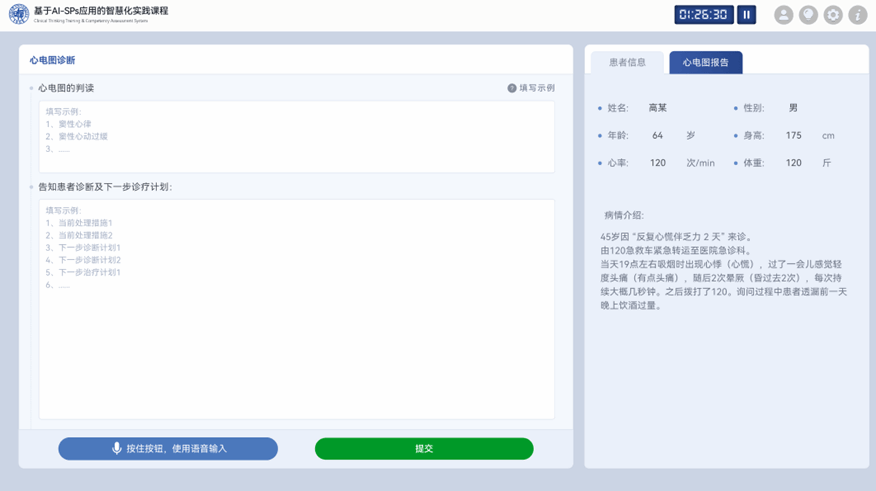Click the green 提交 button

424,449
